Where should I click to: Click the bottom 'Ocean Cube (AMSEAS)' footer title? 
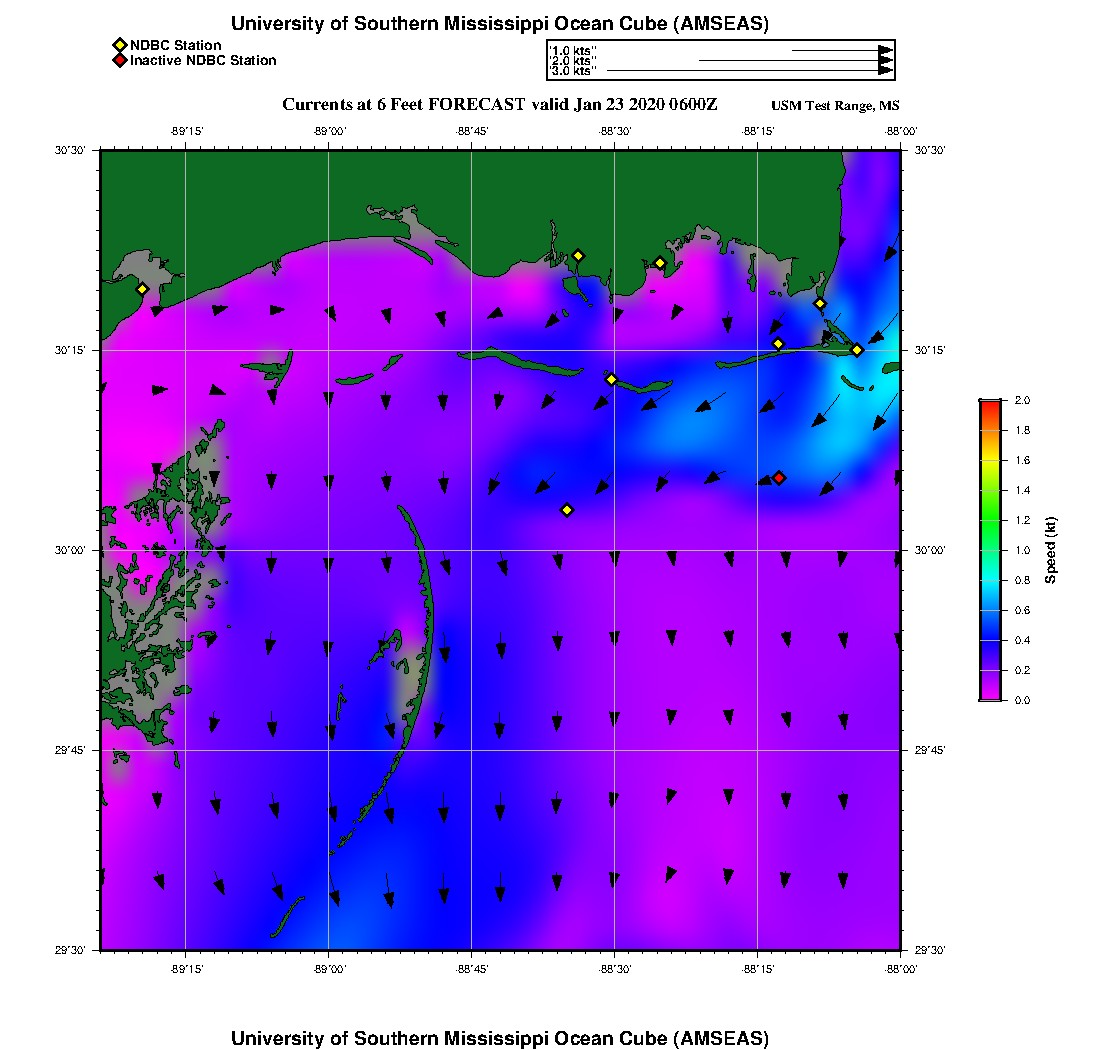(x=500, y=1038)
